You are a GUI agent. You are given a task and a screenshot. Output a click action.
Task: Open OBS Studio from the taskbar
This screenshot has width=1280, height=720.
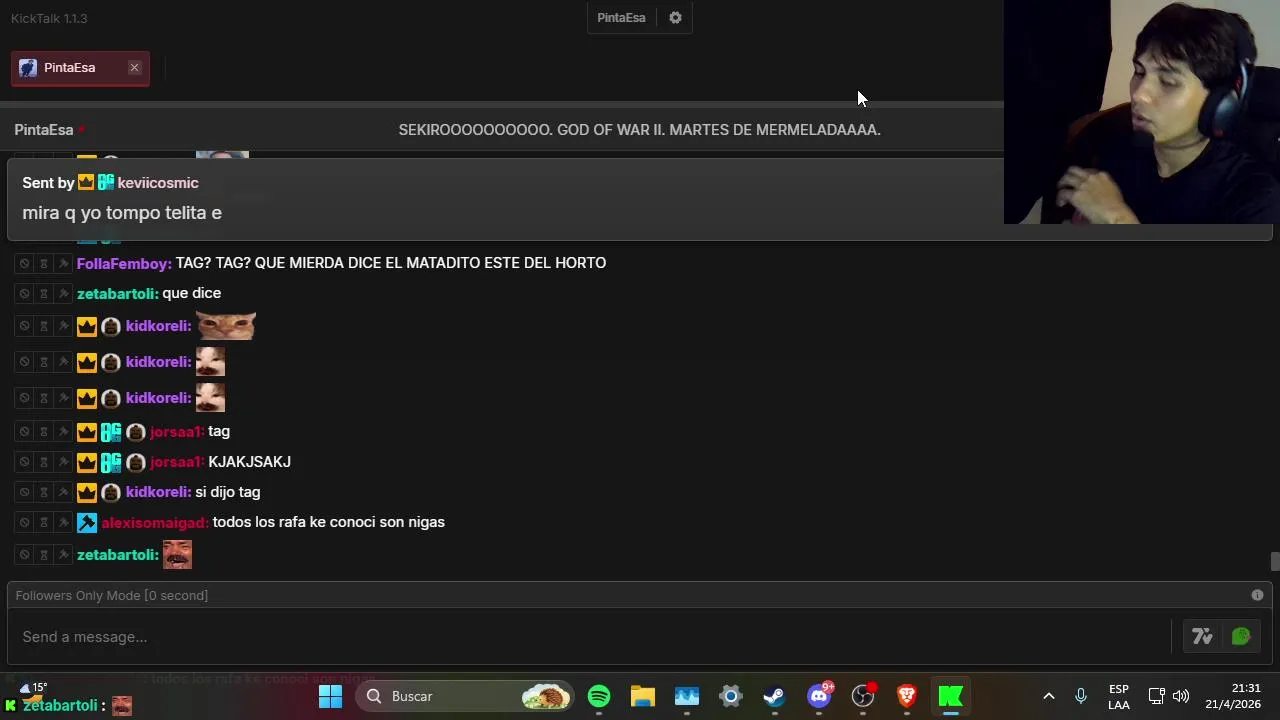pos(863,696)
